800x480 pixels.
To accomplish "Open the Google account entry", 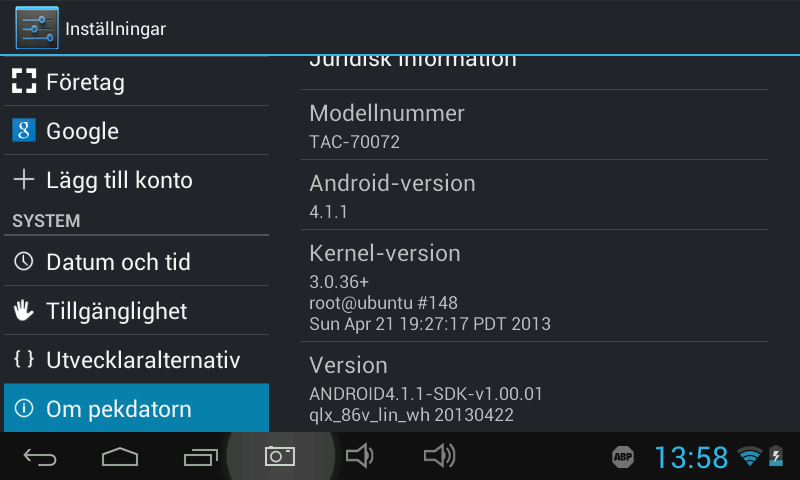I will click(136, 131).
